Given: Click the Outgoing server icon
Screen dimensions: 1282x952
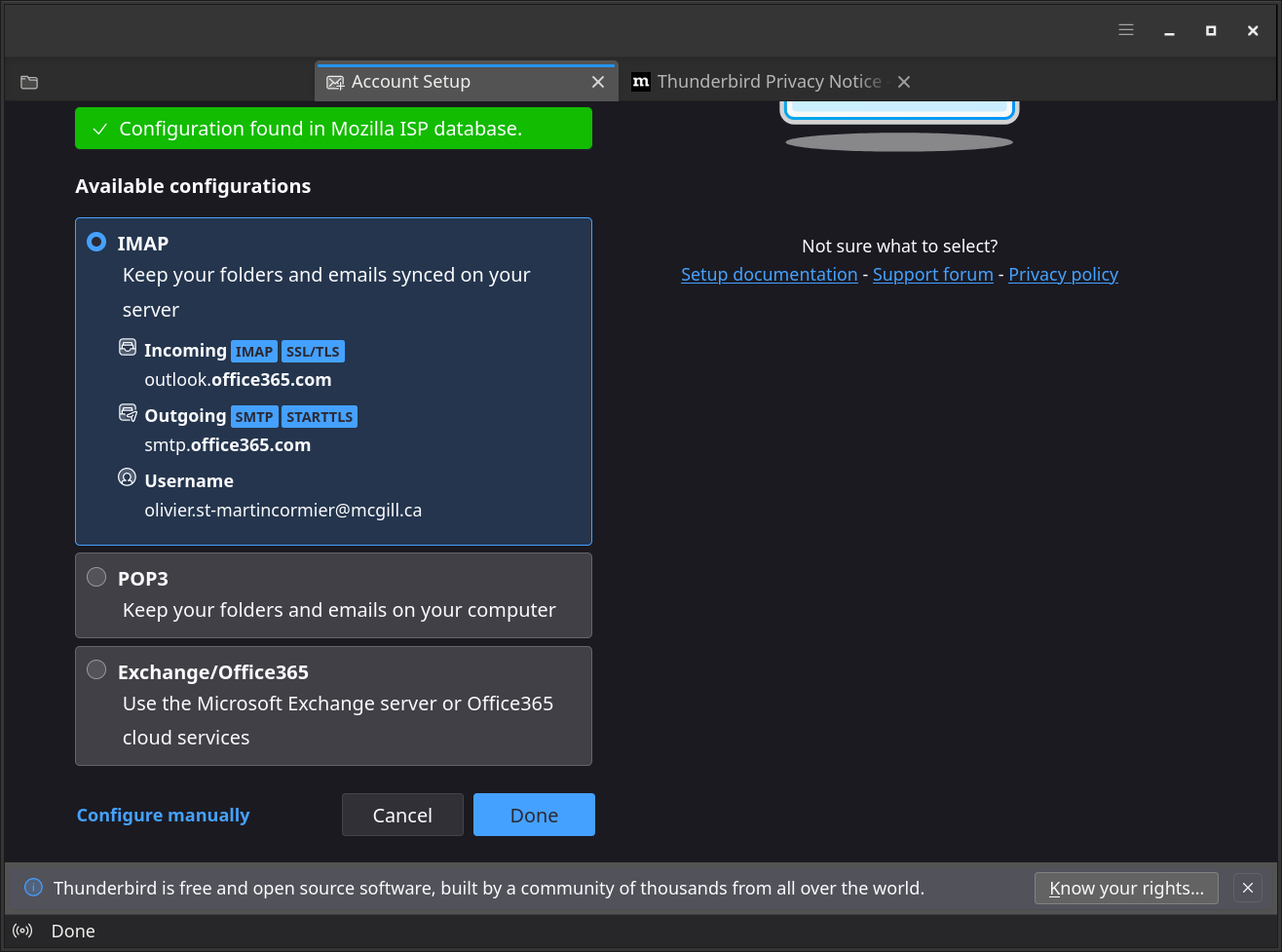Looking at the screenshot, I should click(128, 413).
